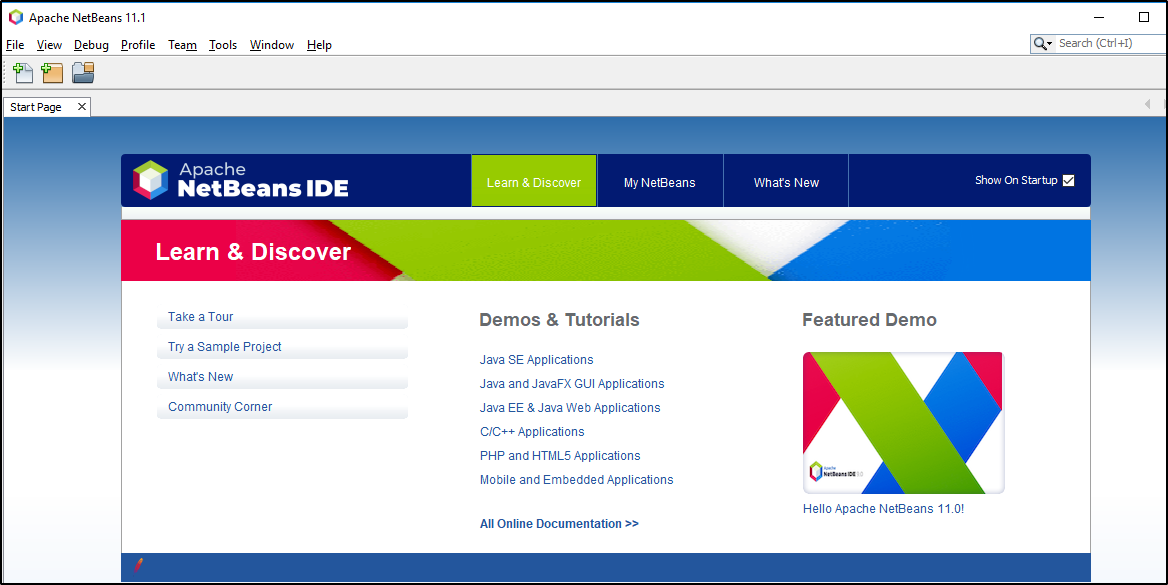Open the Tools menu

coord(223,45)
